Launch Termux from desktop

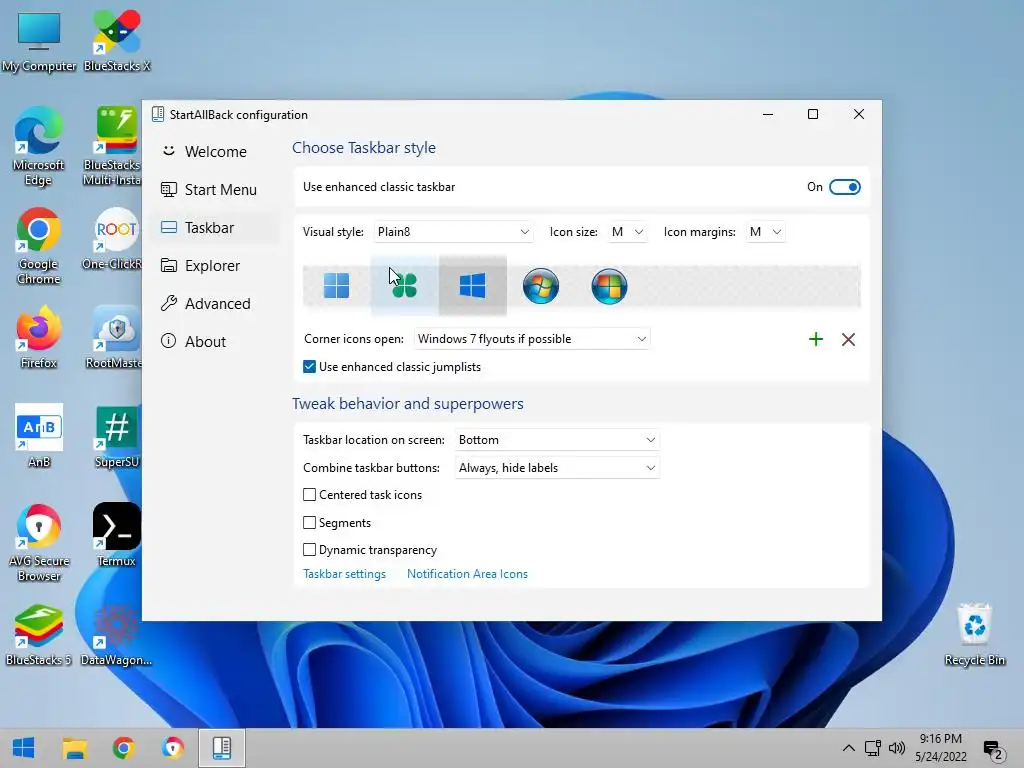(x=117, y=536)
